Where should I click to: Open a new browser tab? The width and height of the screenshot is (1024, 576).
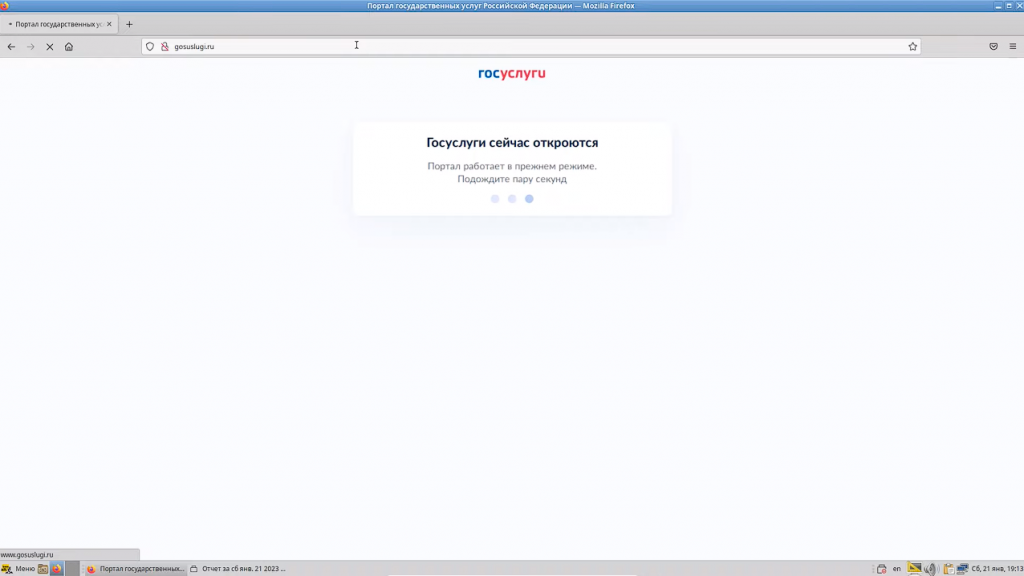click(129, 24)
